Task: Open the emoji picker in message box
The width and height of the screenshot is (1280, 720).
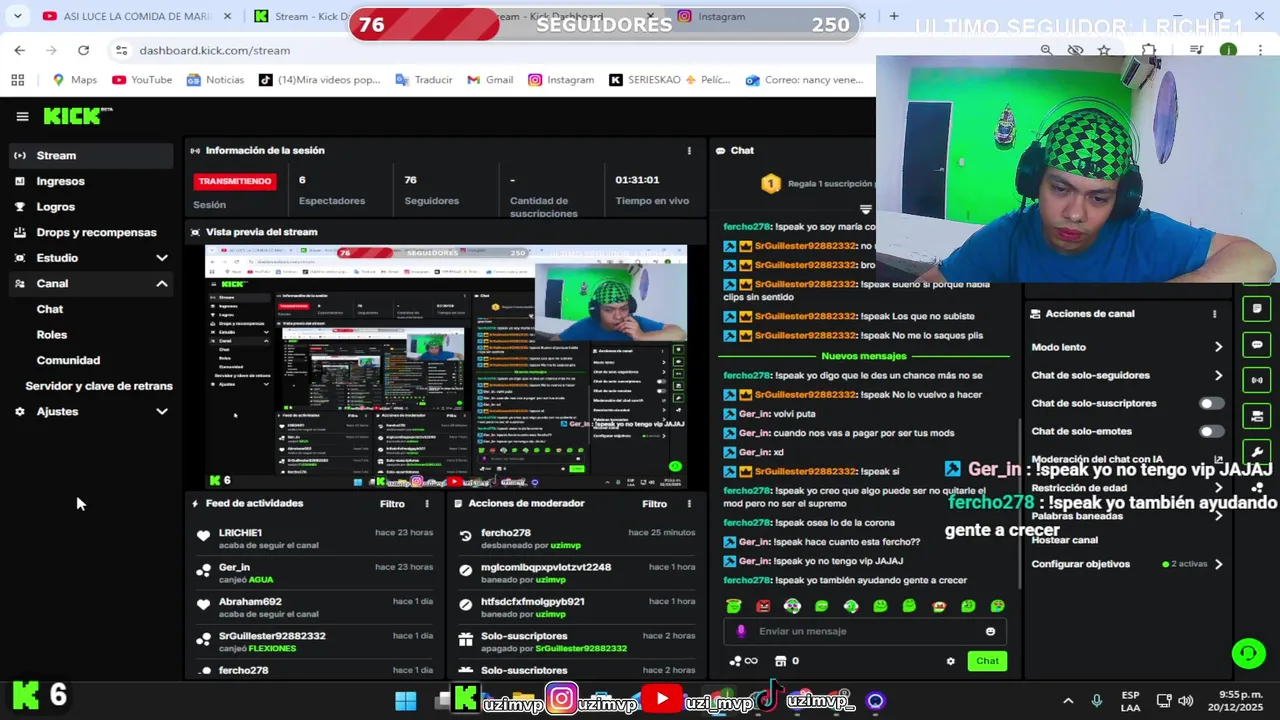Action: coord(991,631)
